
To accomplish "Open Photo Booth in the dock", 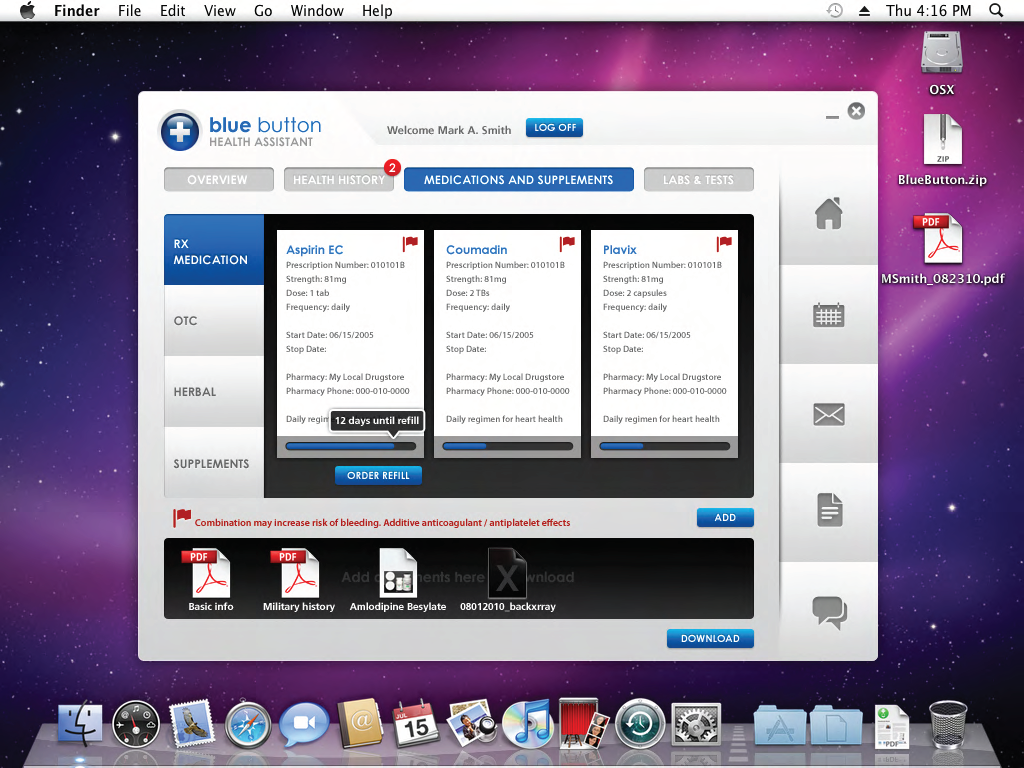I will (x=584, y=723).
